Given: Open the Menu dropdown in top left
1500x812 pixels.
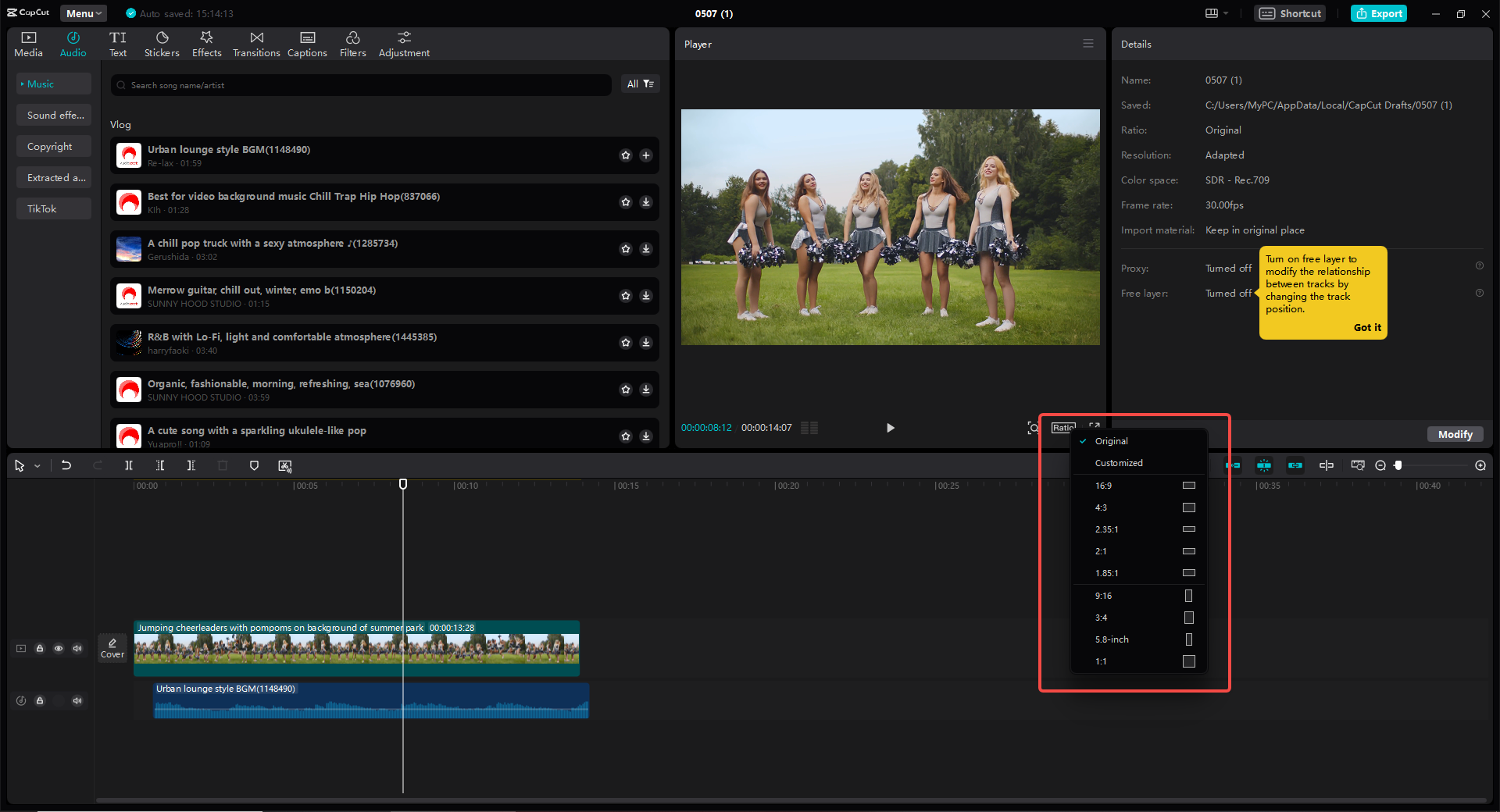Looking at the screenshot, I should [x=83, y=13].
